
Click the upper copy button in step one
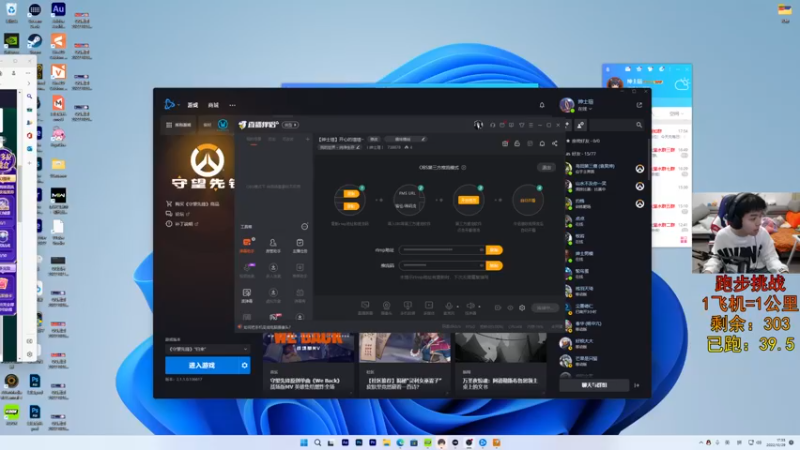pyautogui.click(x=351, y=194)
